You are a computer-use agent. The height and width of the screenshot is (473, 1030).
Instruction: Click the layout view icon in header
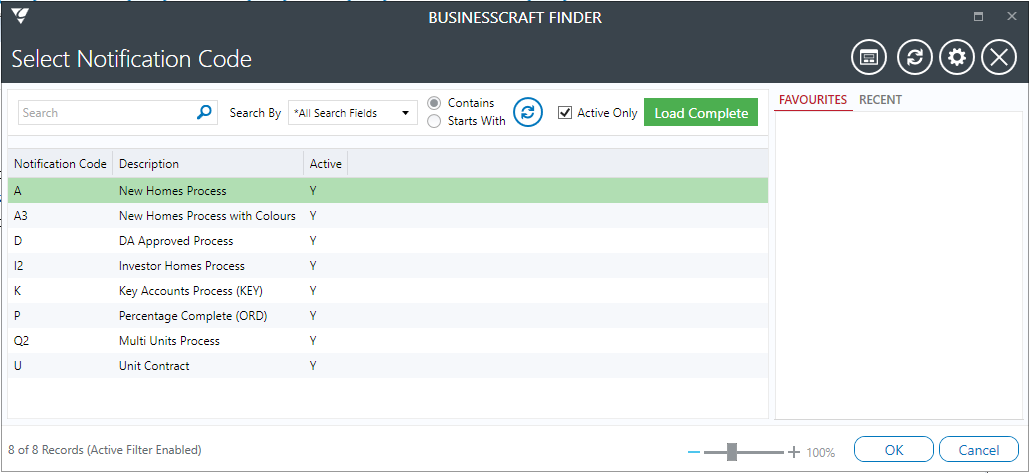tap(868, 58)
